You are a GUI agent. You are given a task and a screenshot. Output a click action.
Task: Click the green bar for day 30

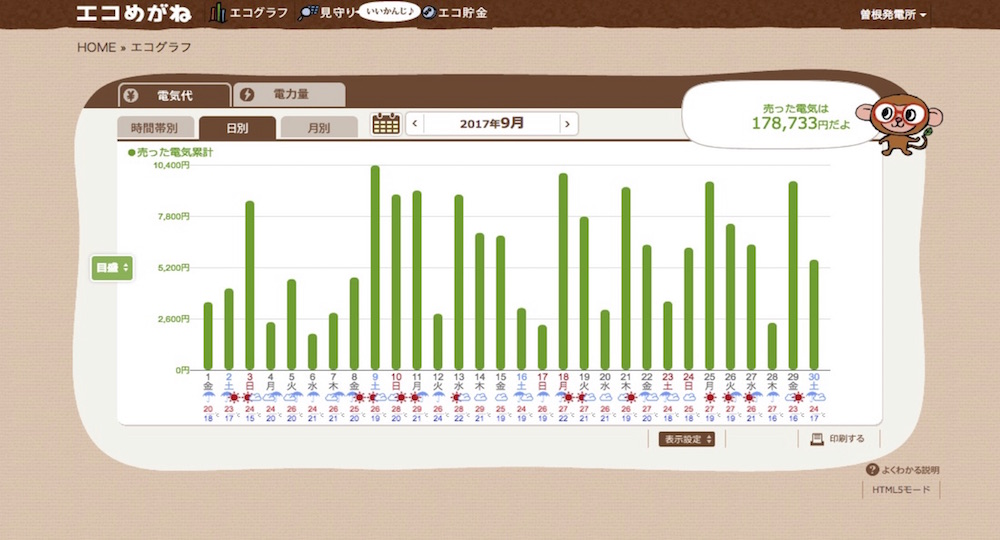click(x=814, y=315)
